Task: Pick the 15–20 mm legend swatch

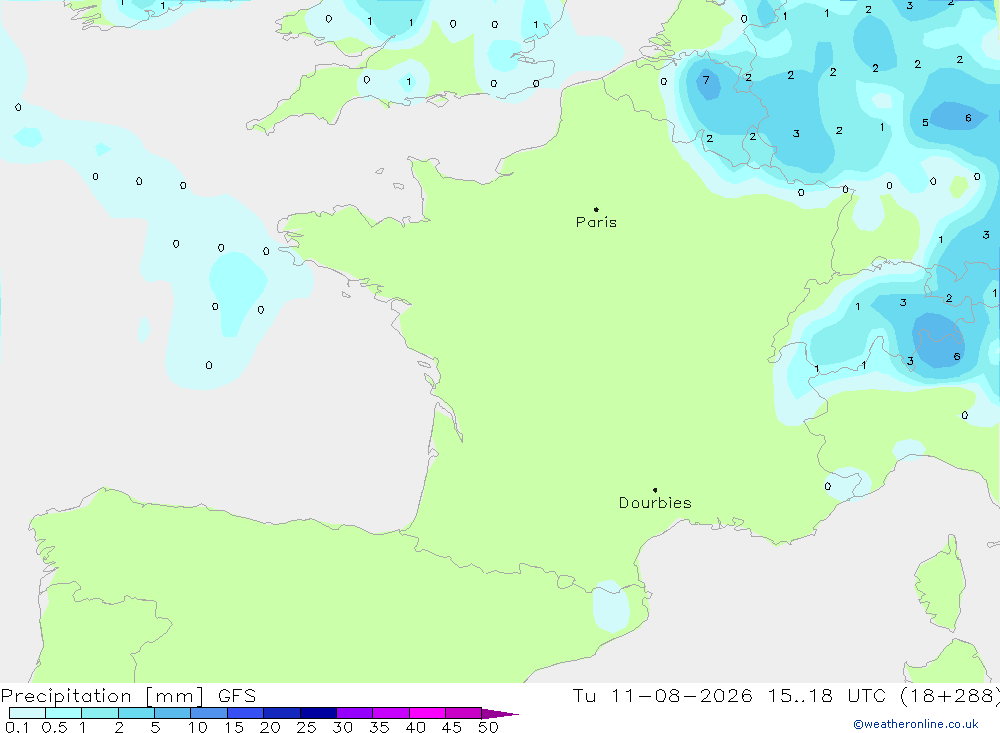Action: 246,713
